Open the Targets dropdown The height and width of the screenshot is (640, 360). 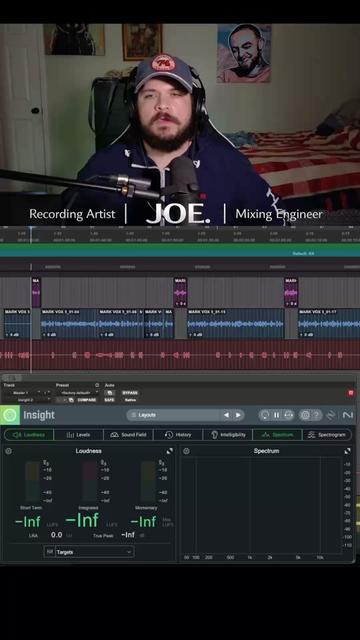94,552
